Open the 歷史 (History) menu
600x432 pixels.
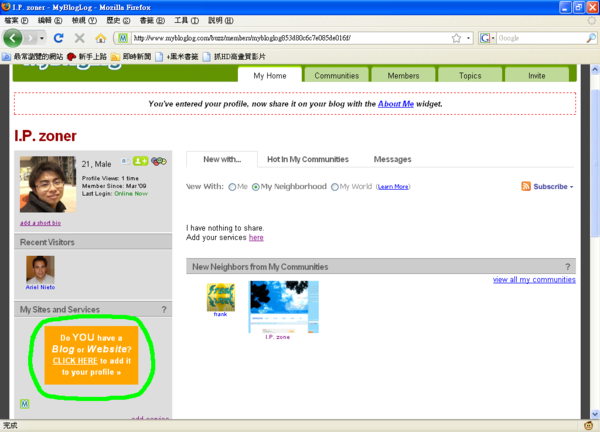(x=118, y=20)
